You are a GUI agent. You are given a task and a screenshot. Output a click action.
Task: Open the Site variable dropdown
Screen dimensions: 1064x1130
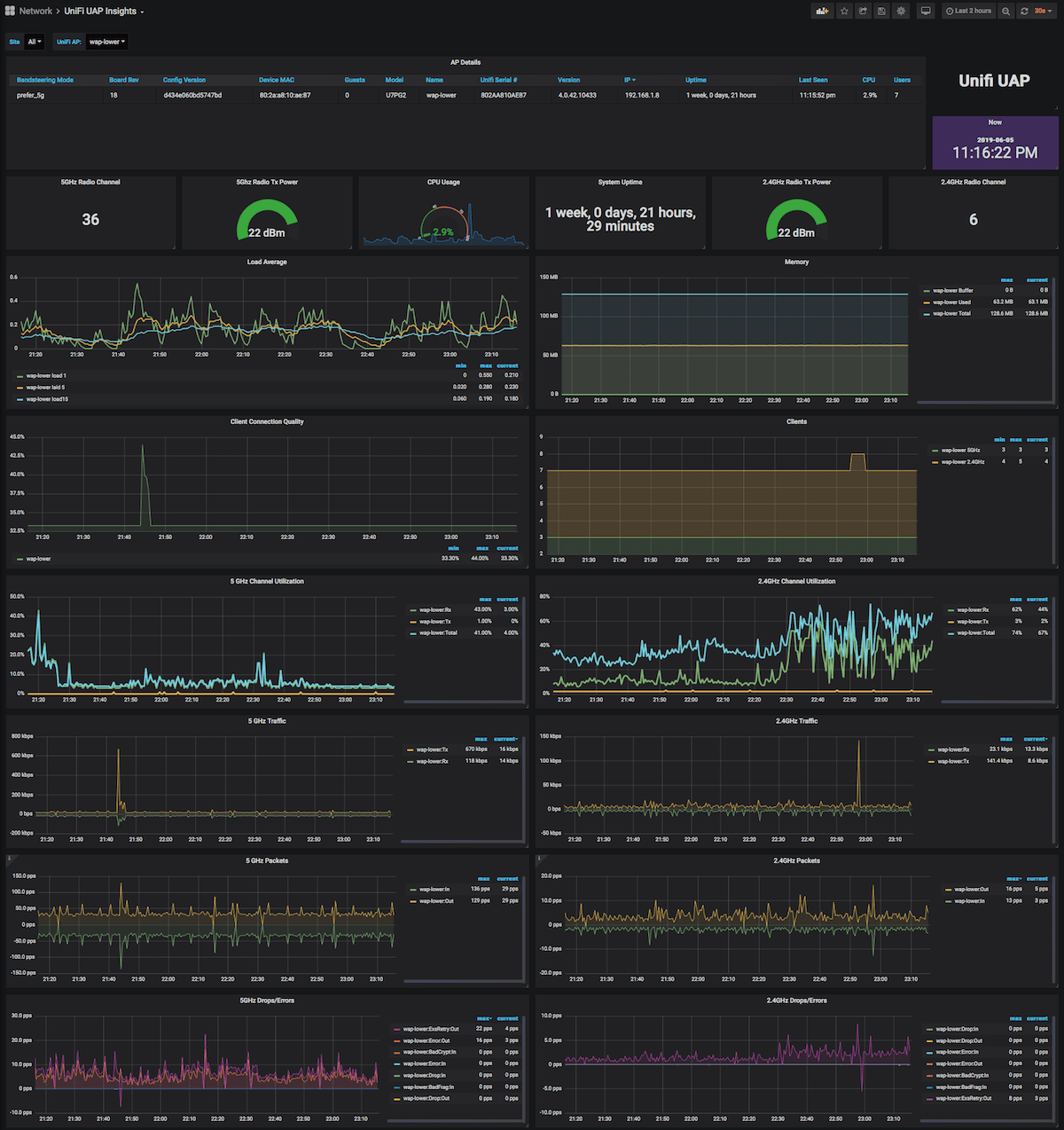click(x=35, y=42)
